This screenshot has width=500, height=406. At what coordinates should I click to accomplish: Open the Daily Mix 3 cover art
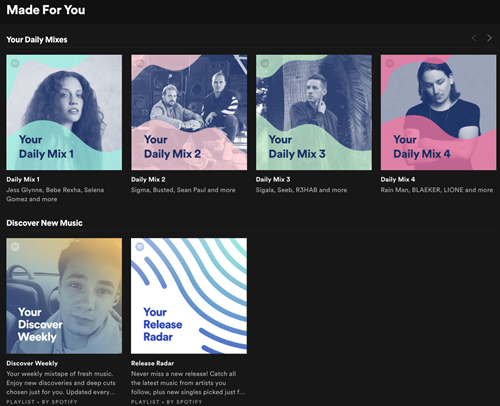(x=314, y=113)
